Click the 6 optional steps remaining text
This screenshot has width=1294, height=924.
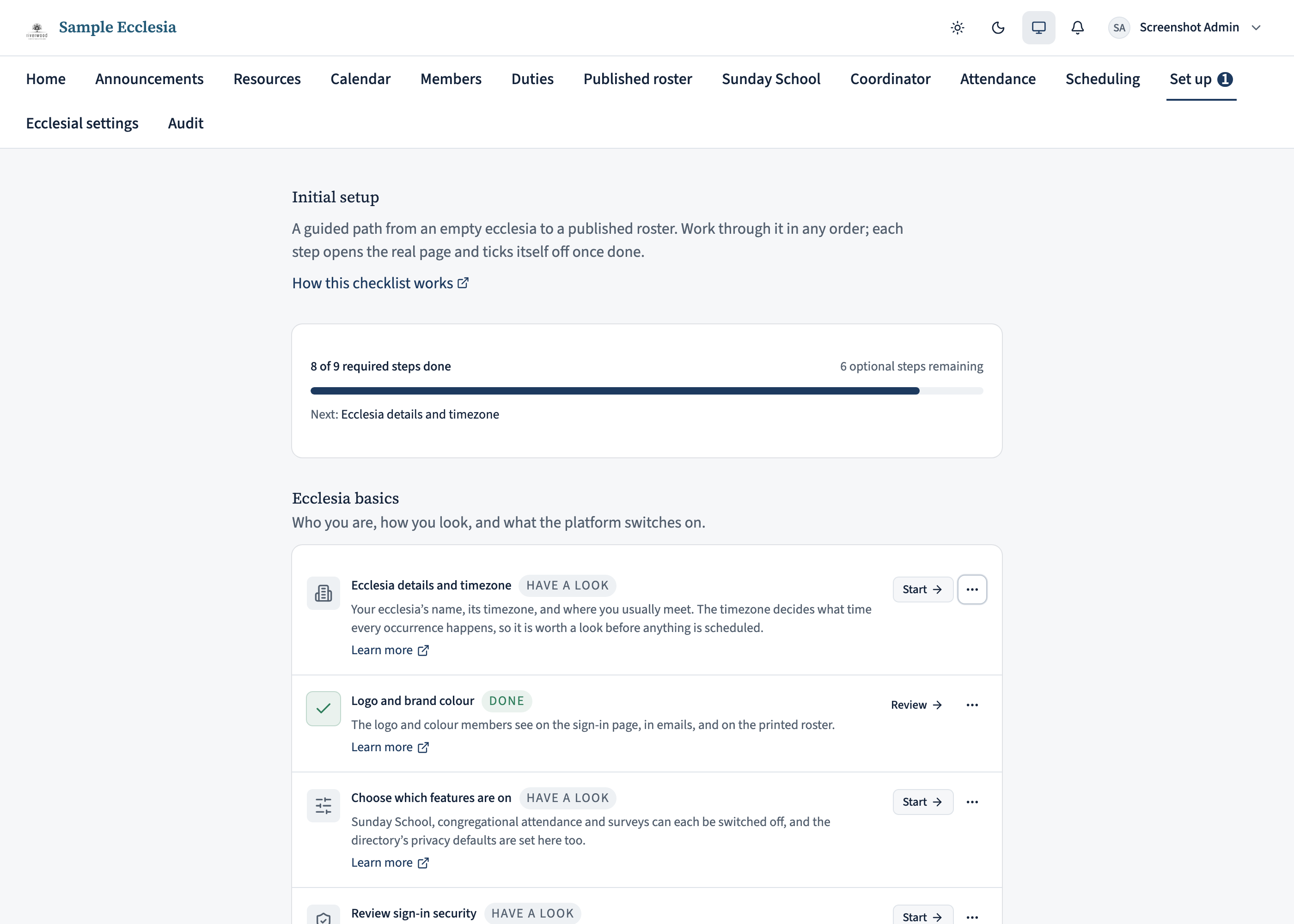click(x=911, y=366)
